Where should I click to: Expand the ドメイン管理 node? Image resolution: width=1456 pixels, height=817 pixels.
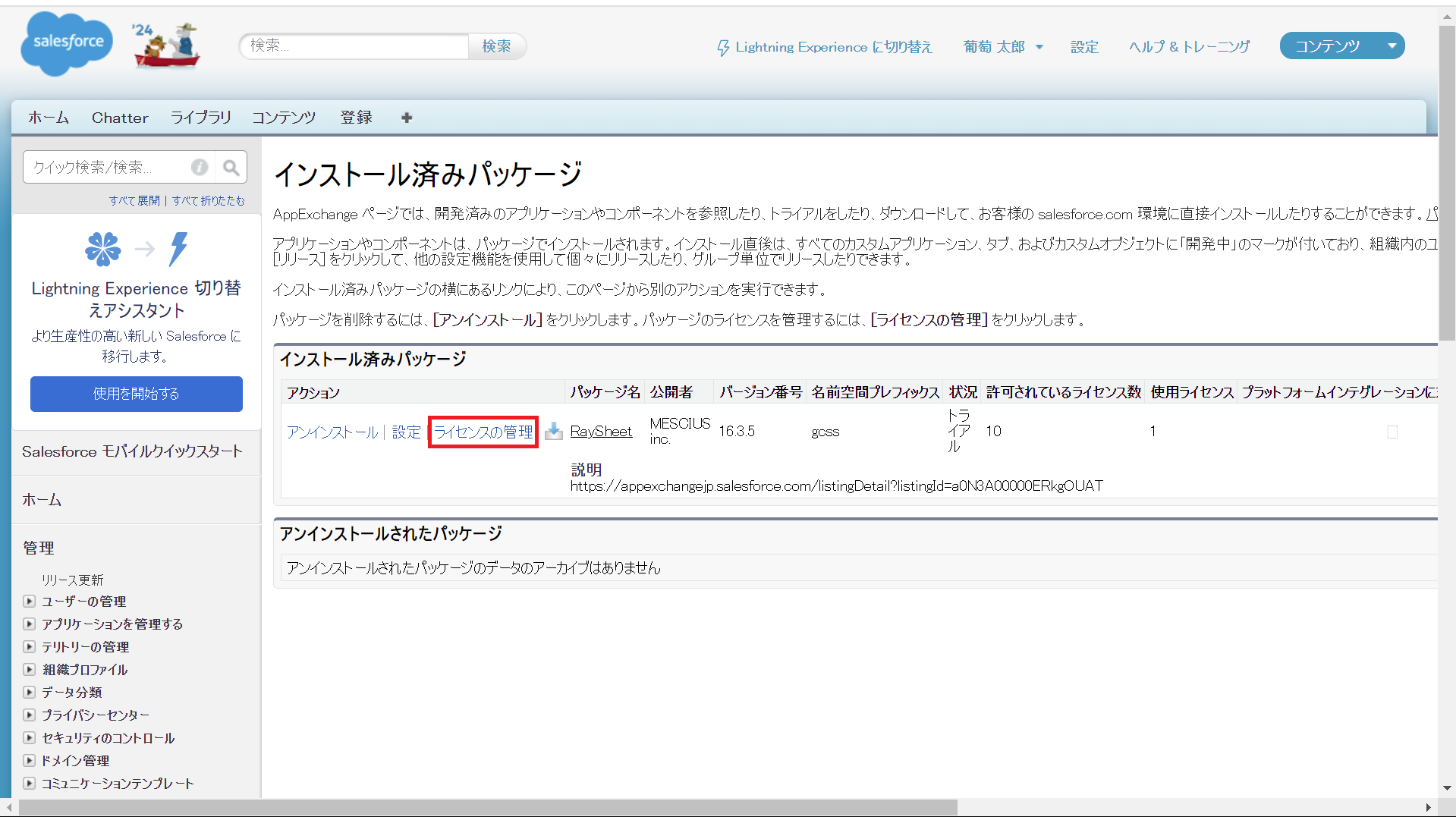(29, 760)
